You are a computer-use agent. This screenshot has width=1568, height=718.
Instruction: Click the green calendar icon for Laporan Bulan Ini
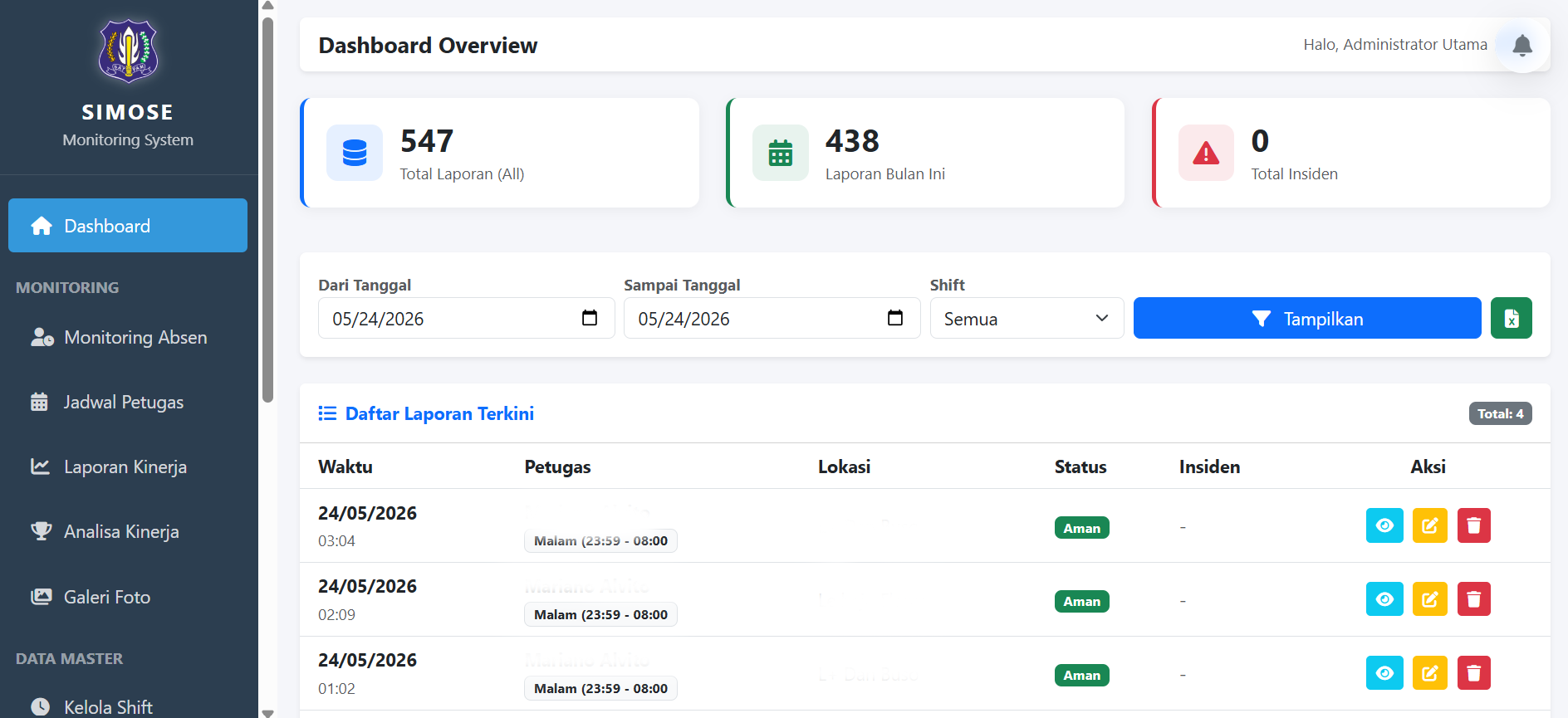[x=781, y=153]
